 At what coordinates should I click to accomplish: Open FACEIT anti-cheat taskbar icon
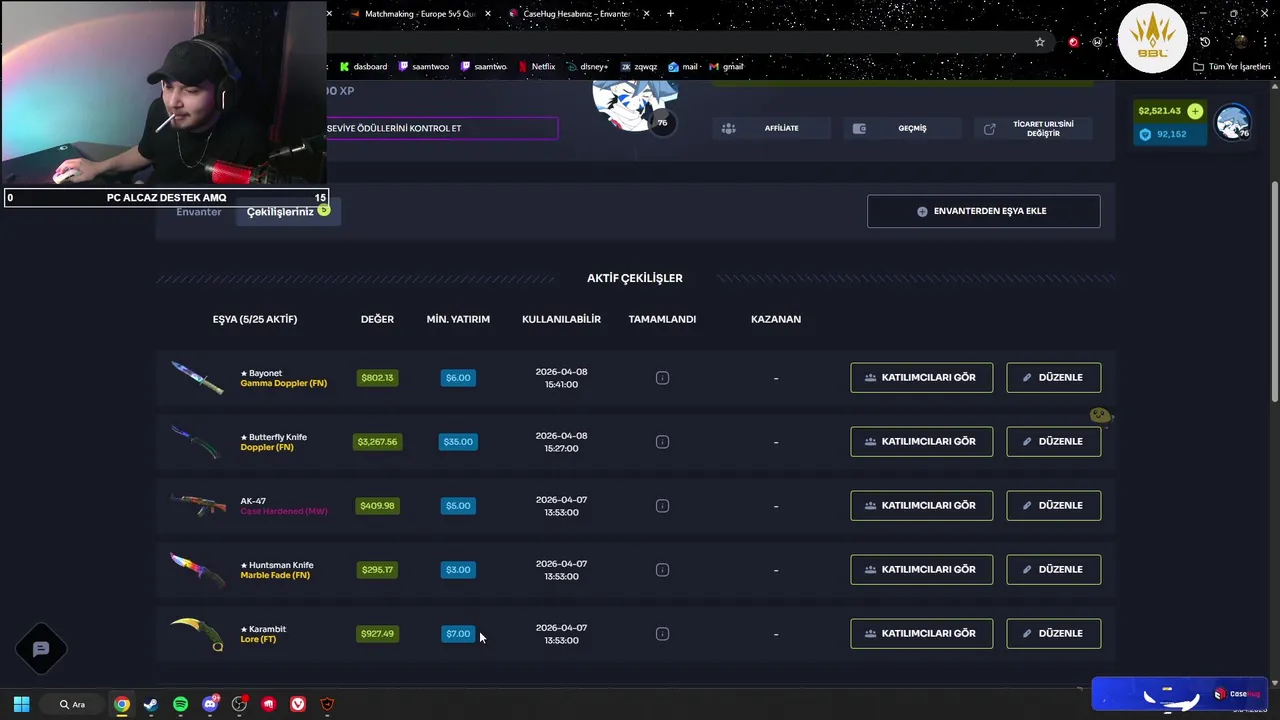pyautogui.click(x=327, y=704)
